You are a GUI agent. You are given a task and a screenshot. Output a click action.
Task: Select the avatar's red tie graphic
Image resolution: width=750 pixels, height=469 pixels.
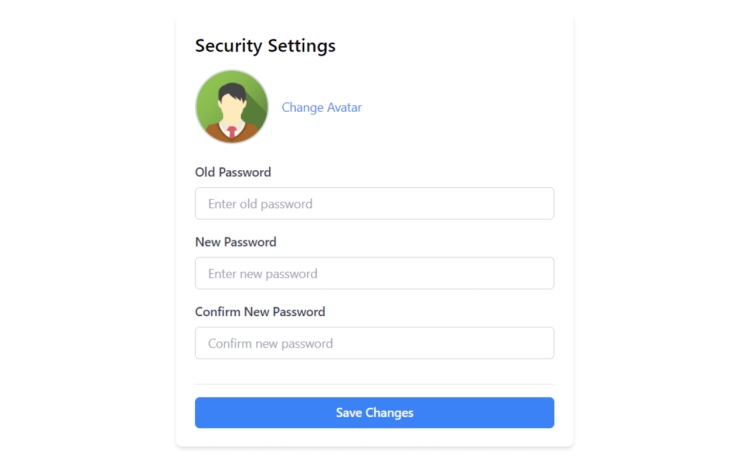232,132
